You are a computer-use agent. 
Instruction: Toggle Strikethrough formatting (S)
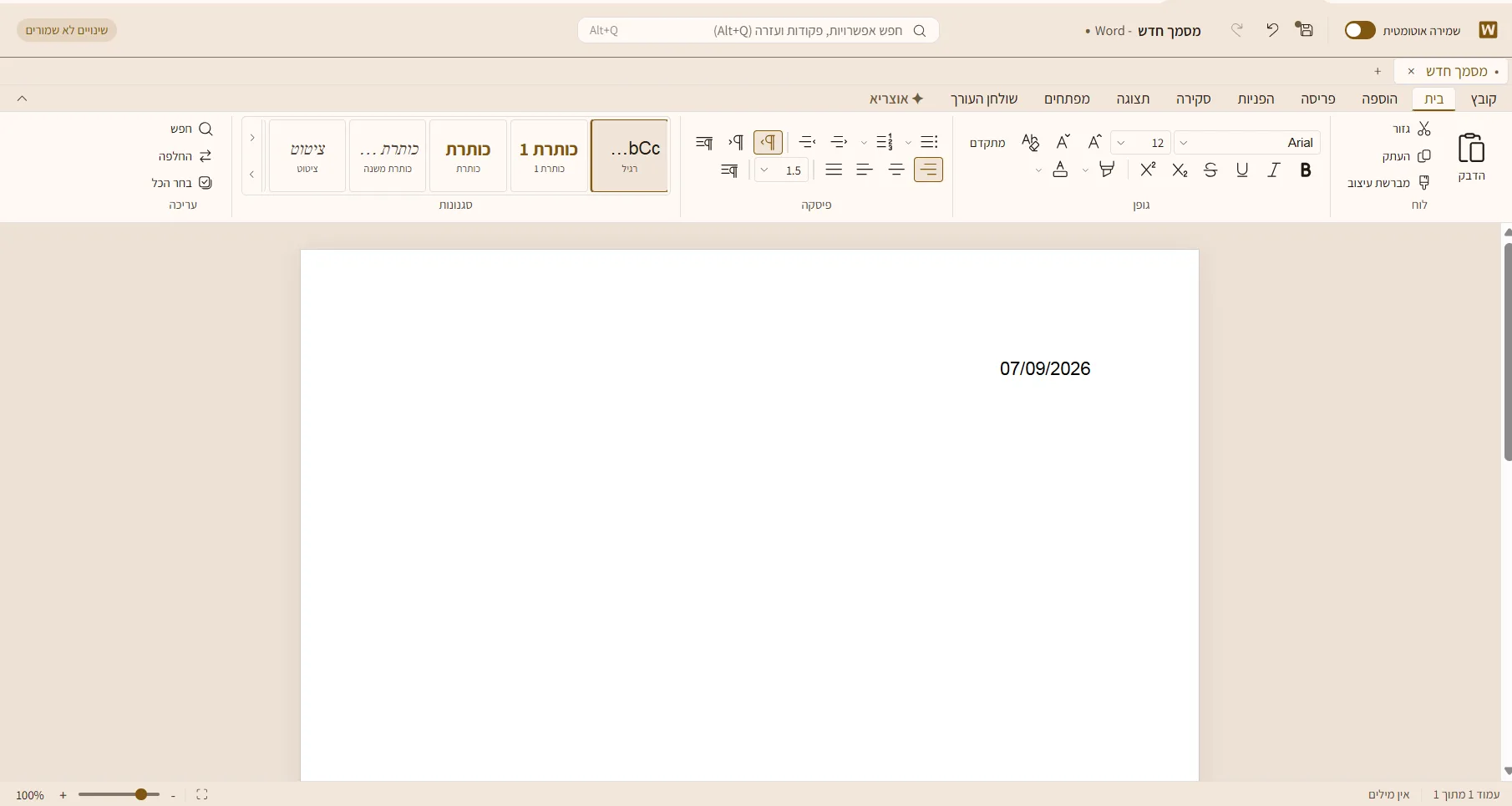click(1210, 170)
